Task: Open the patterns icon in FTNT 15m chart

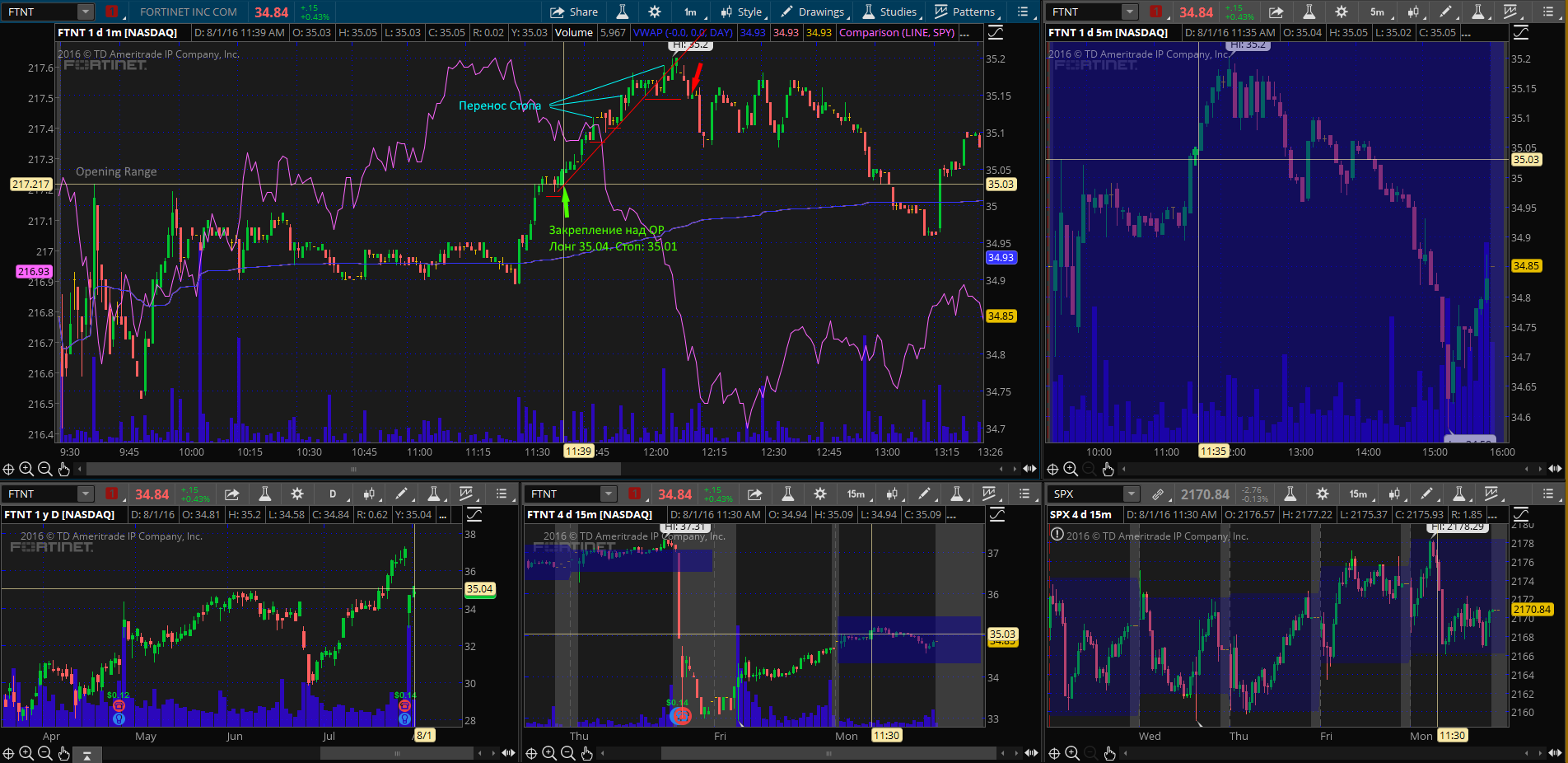Action: (989, 494)
